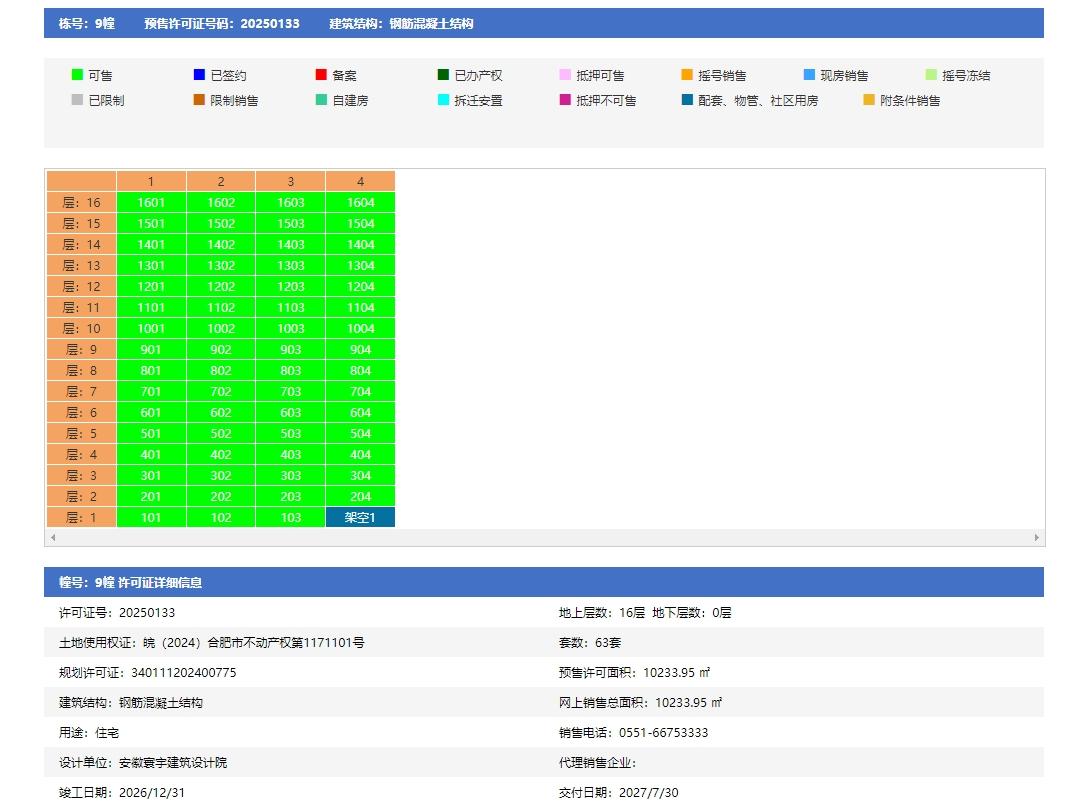The width and height of the screenshot is (1088, 810).
Task: Open unit 1604 details
Action: tap(360, 203)
